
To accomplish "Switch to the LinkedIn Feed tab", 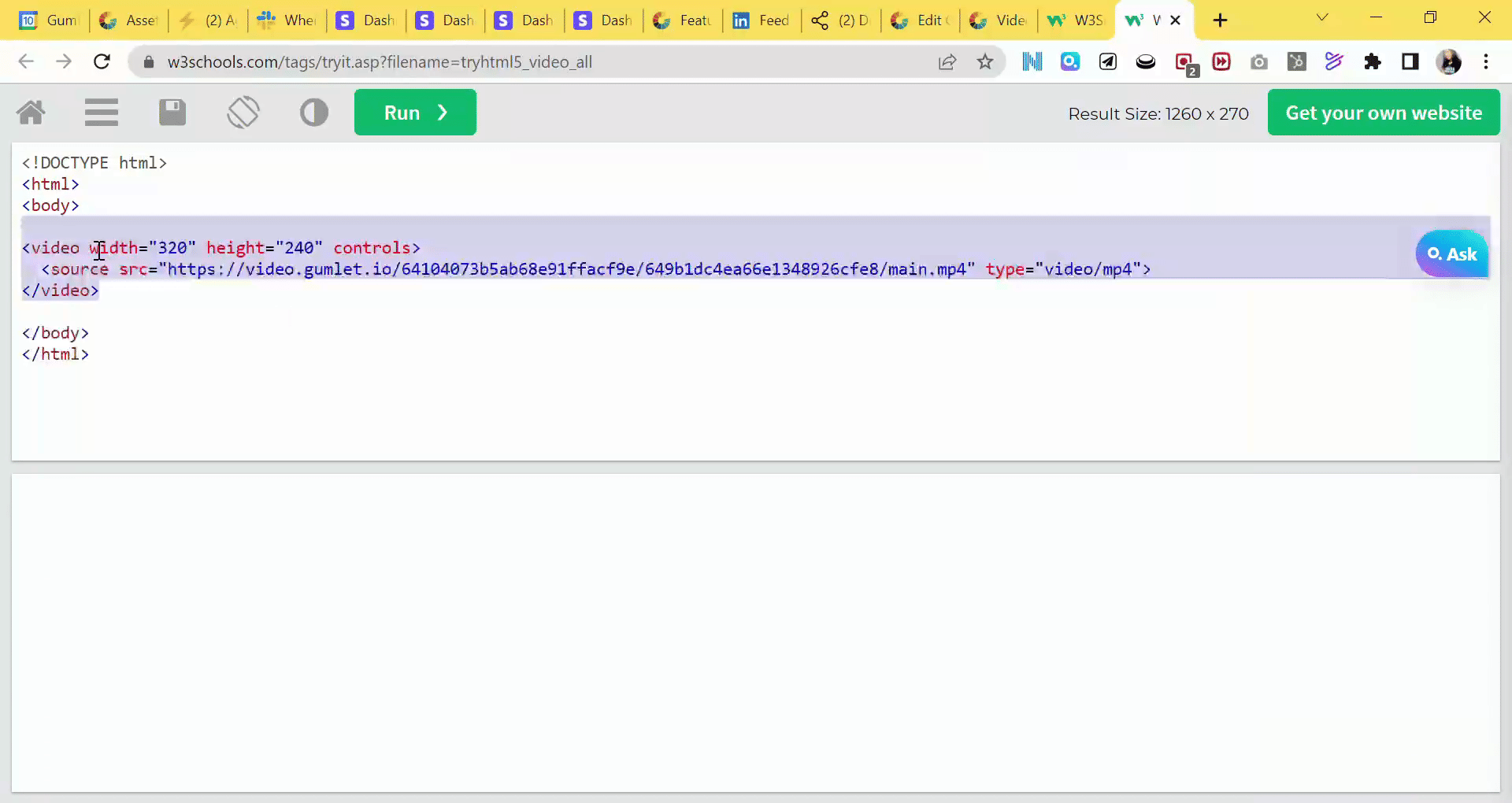I will tap(761, 20).
